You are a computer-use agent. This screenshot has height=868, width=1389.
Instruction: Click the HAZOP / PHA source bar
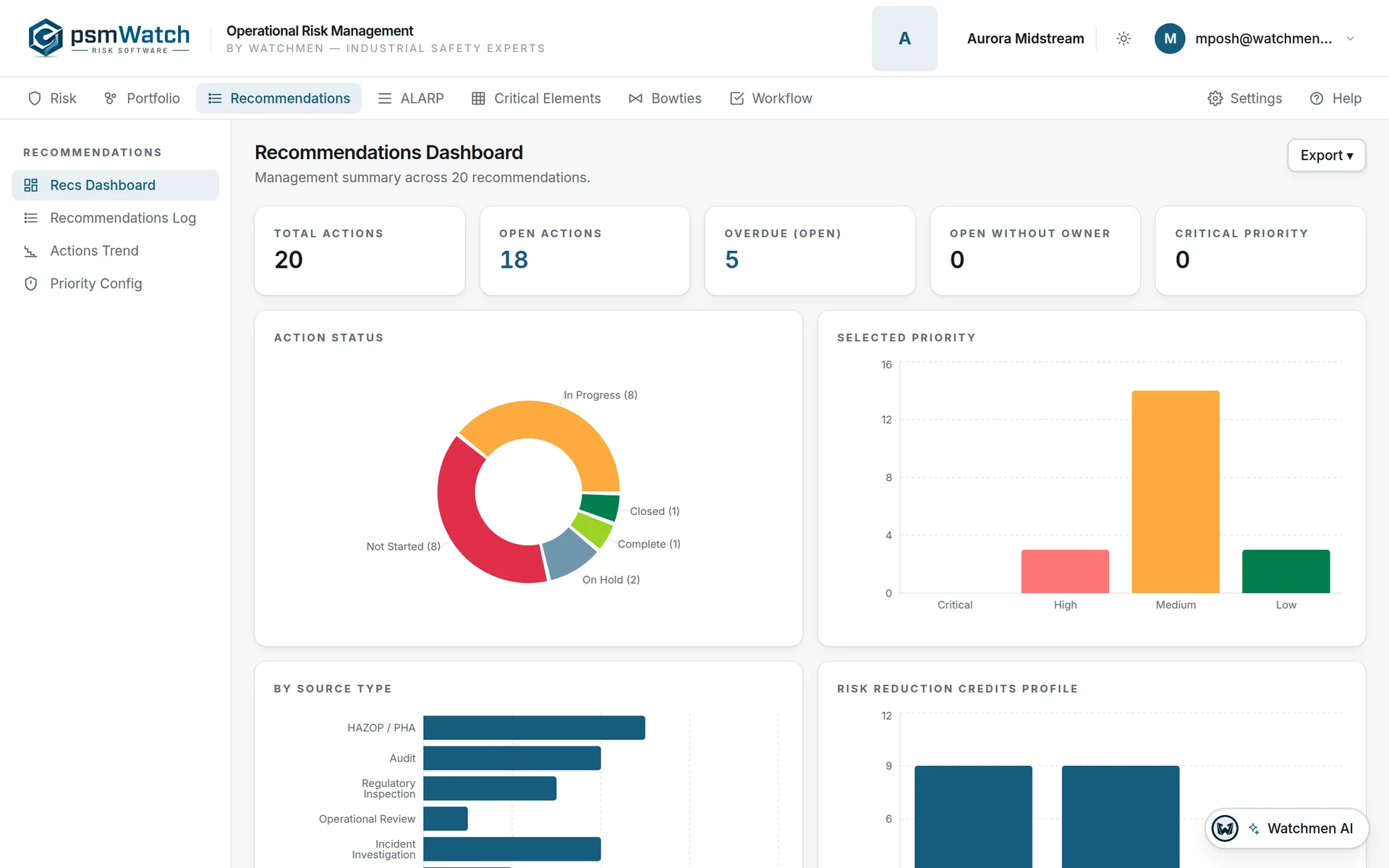point(534,728)
